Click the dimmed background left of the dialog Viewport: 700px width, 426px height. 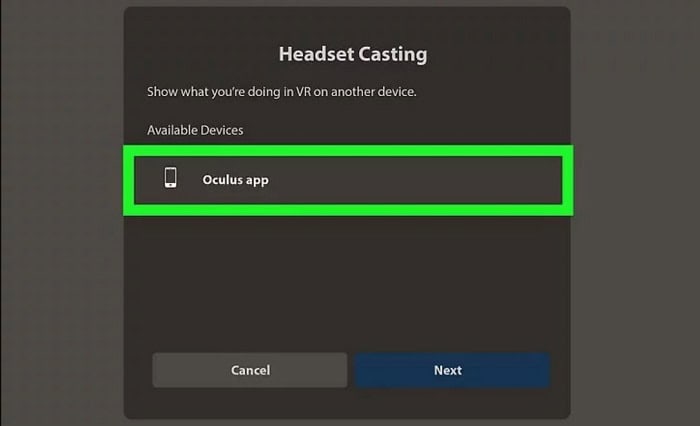click(x=62, y=213)
